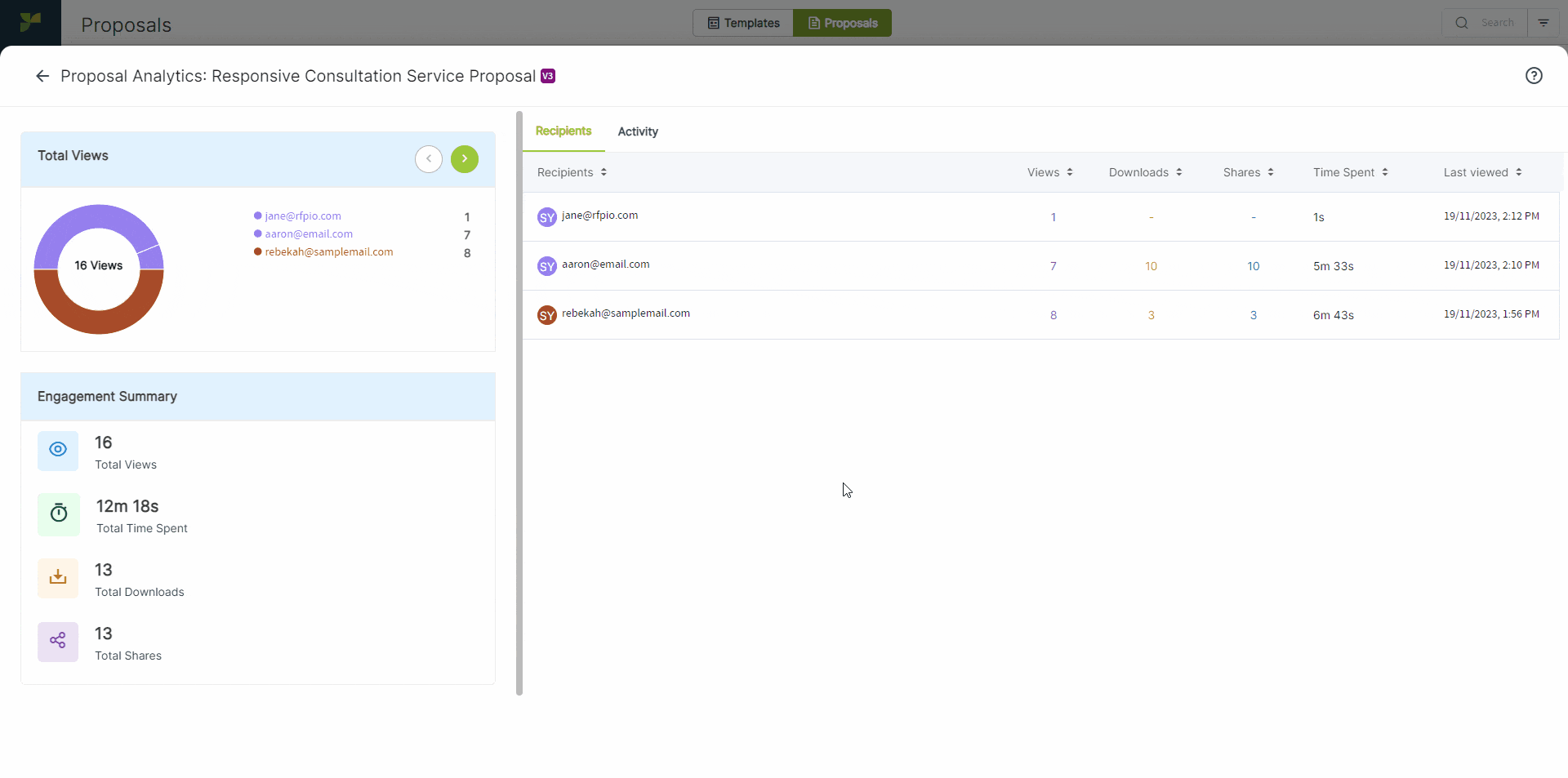Image resolution: width=1568 pixels, height=778 pixels.
Task: Click the stopwatch icon for Total Time Spent
Action: (59, 513)
